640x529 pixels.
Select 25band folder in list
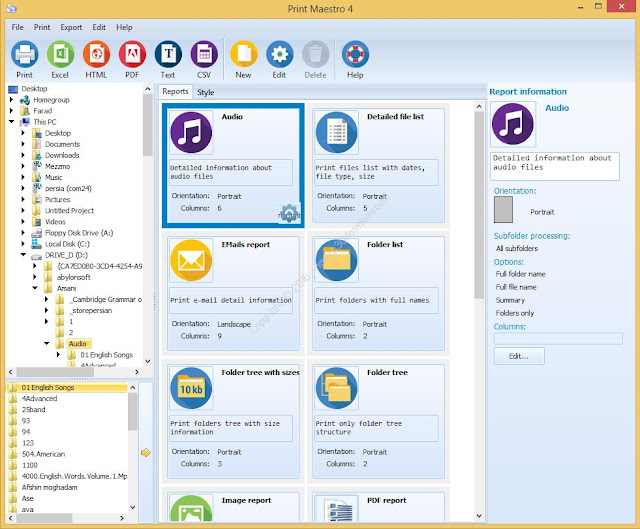[x=33, y=409]
